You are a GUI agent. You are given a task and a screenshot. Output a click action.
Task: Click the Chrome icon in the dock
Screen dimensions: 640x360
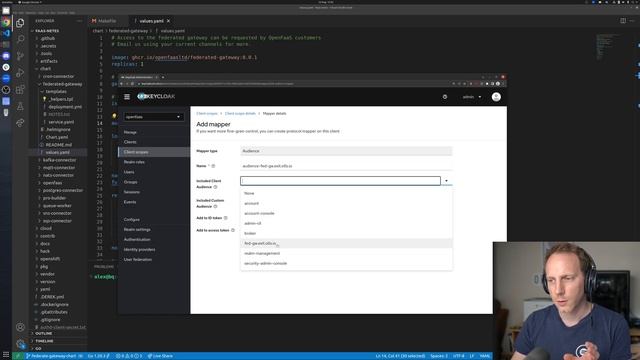(x=6, y=22)
